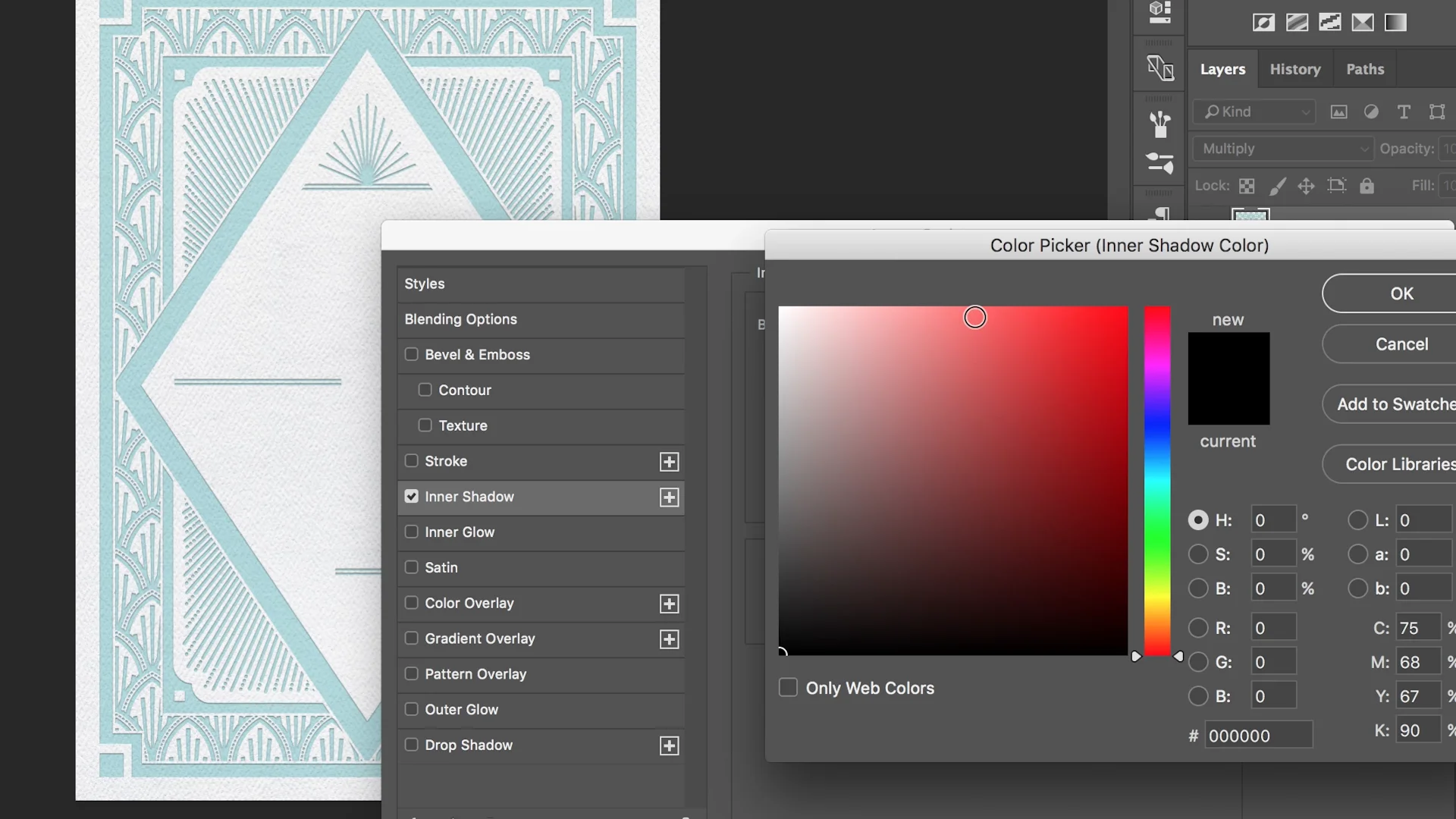Filter layers by type layers icon
The height and width of the screenshot is (819, 1456).
point(1404,112)
